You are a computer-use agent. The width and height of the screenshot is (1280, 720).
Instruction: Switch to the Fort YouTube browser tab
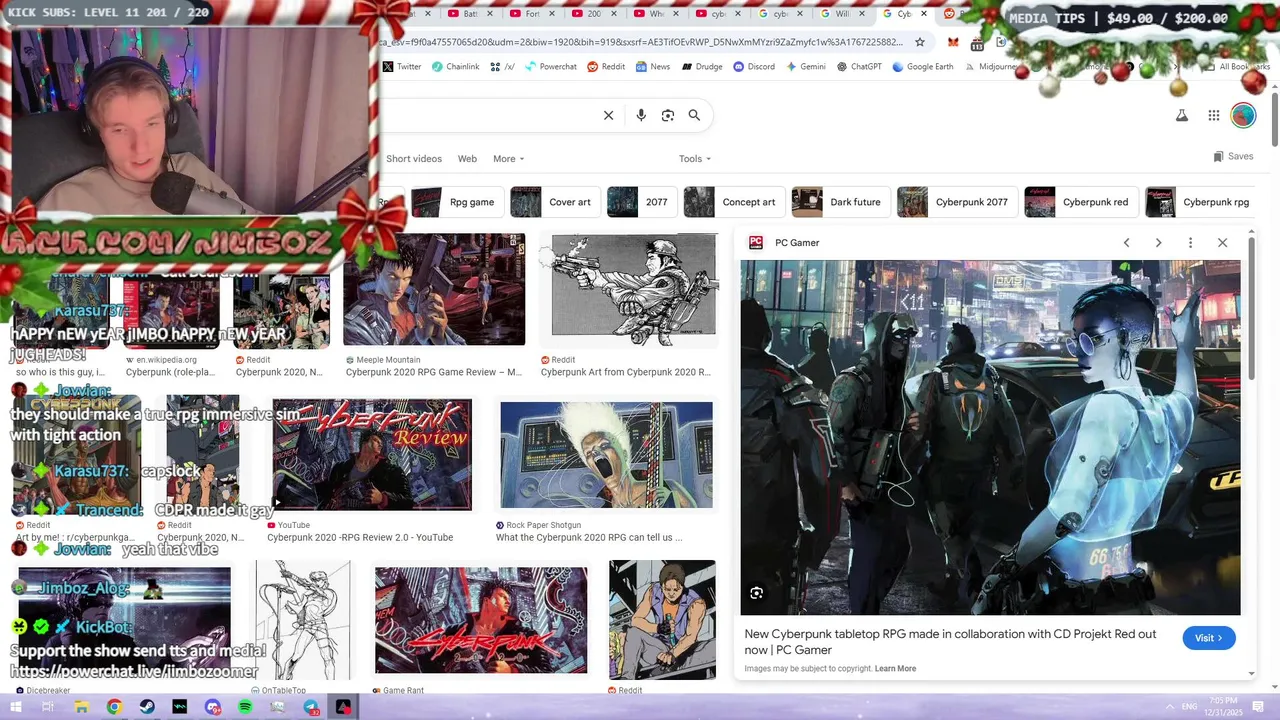(x=531, y=14)
